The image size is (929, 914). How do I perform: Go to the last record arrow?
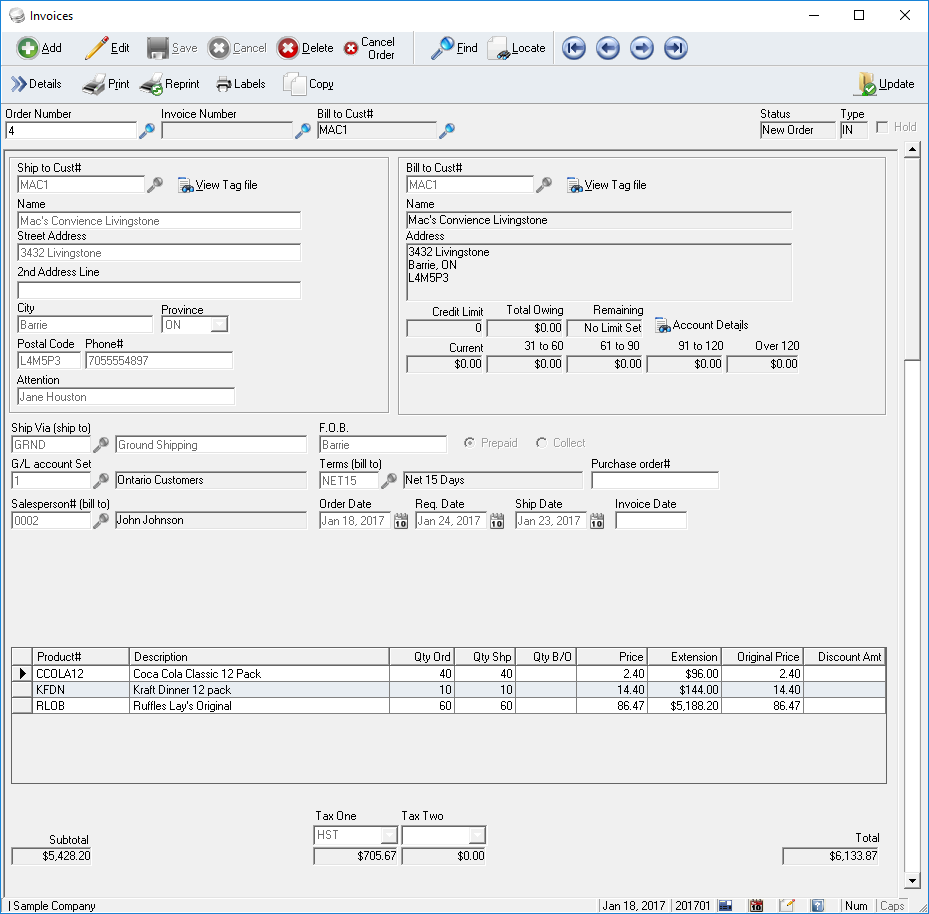coord(676,48)
